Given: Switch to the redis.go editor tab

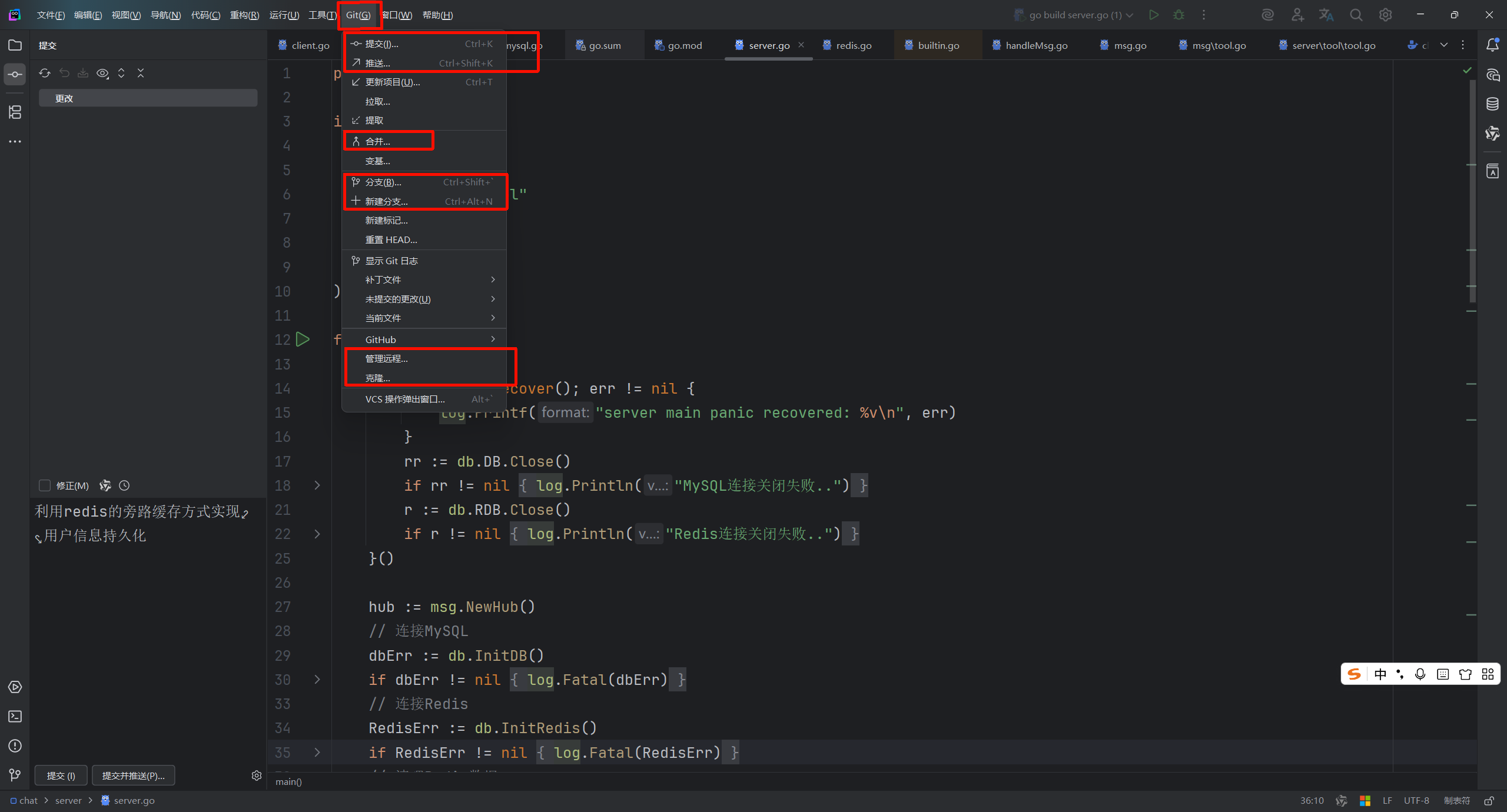Looking at the screenshot, I should pos(853,45).
